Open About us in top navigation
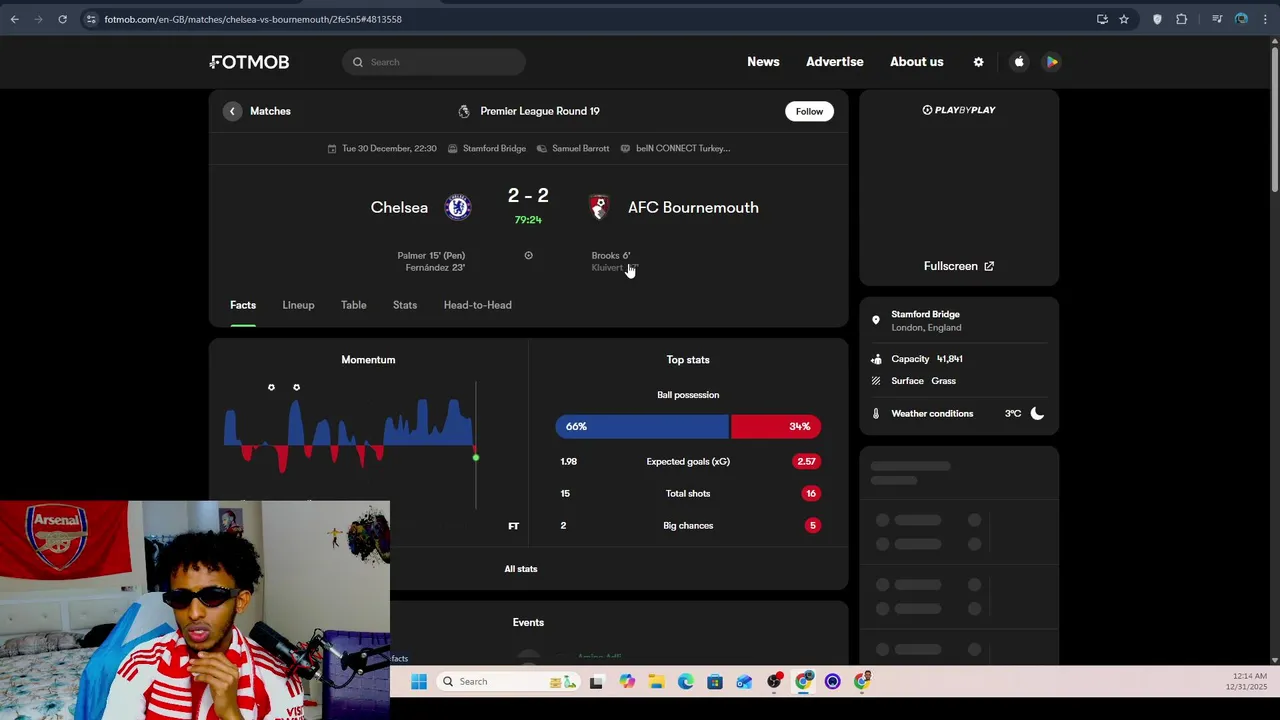Screen dimensions: 1280x720 (917, 62)
